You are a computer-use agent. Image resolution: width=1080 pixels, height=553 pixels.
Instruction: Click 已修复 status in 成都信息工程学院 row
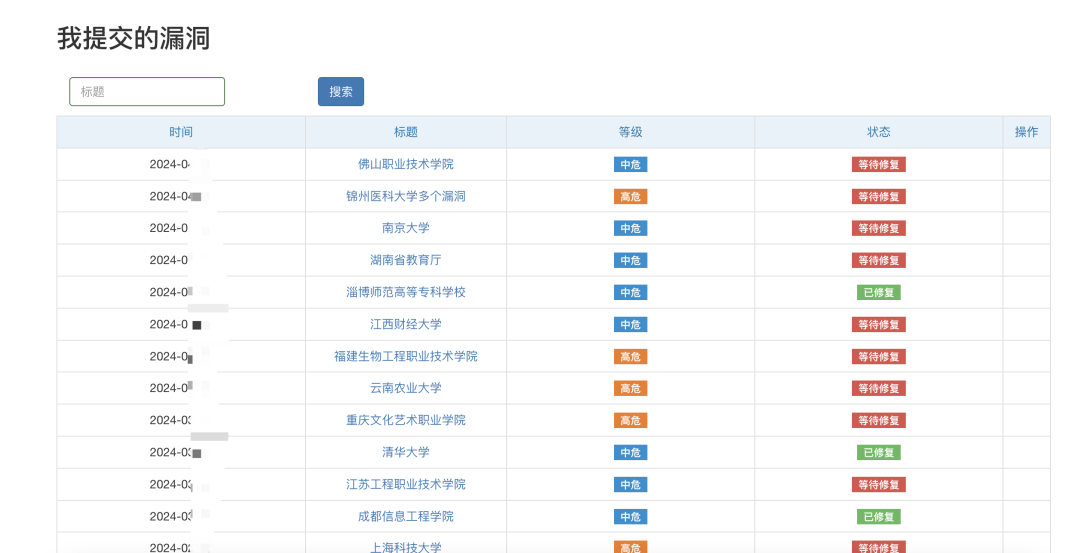coord(879,517)
